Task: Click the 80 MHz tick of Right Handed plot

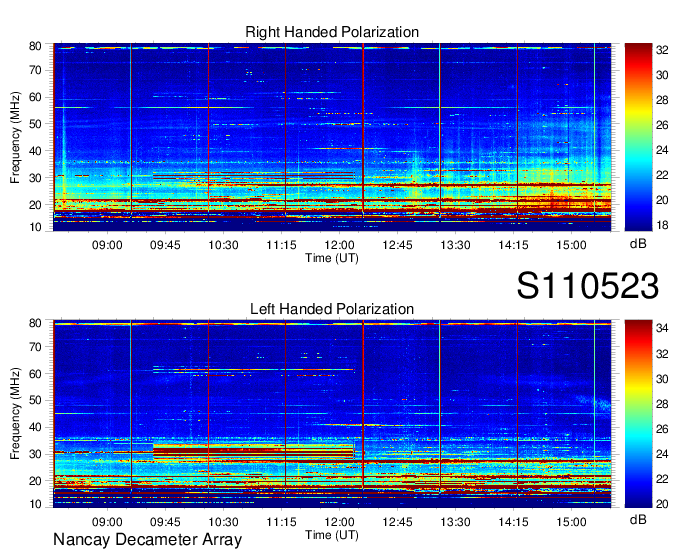Action: coord(35,46)
